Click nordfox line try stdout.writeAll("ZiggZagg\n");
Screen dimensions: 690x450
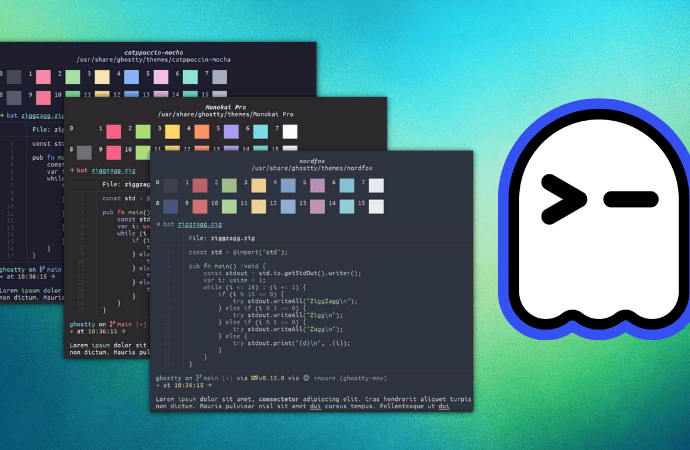click(x=295, y=301)
